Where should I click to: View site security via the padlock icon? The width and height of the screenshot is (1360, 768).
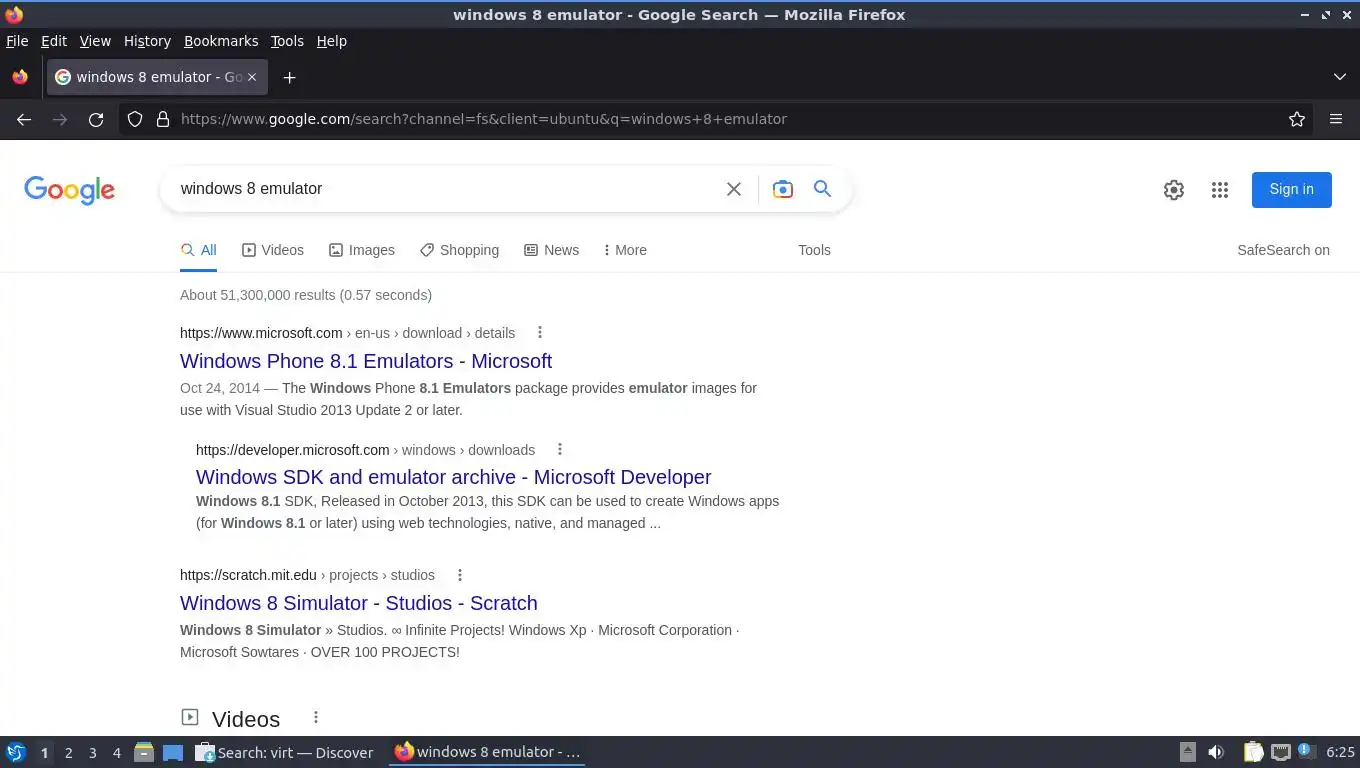pyautogui.click(x=163, y=119)
